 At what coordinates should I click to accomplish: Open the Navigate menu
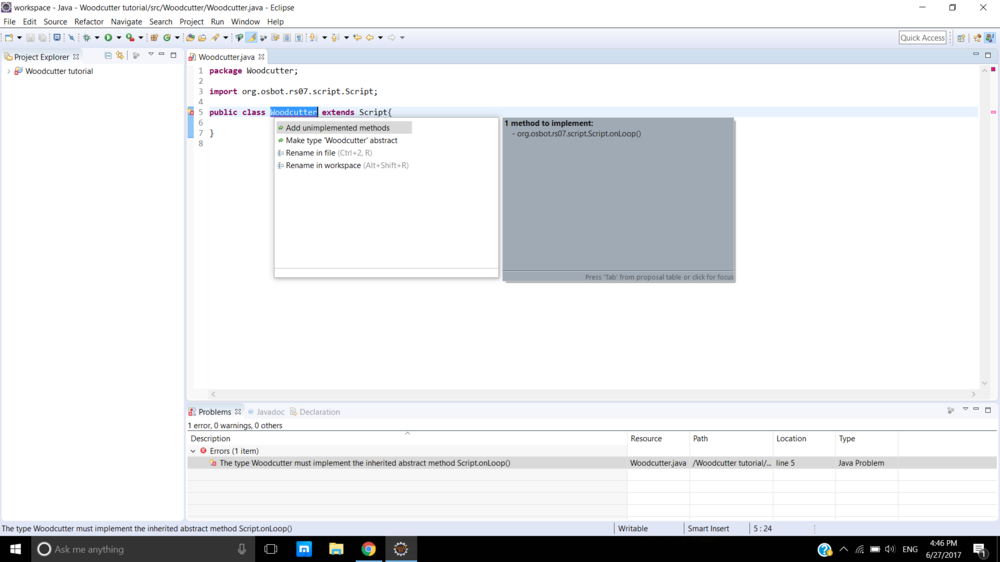coord(126,22)
